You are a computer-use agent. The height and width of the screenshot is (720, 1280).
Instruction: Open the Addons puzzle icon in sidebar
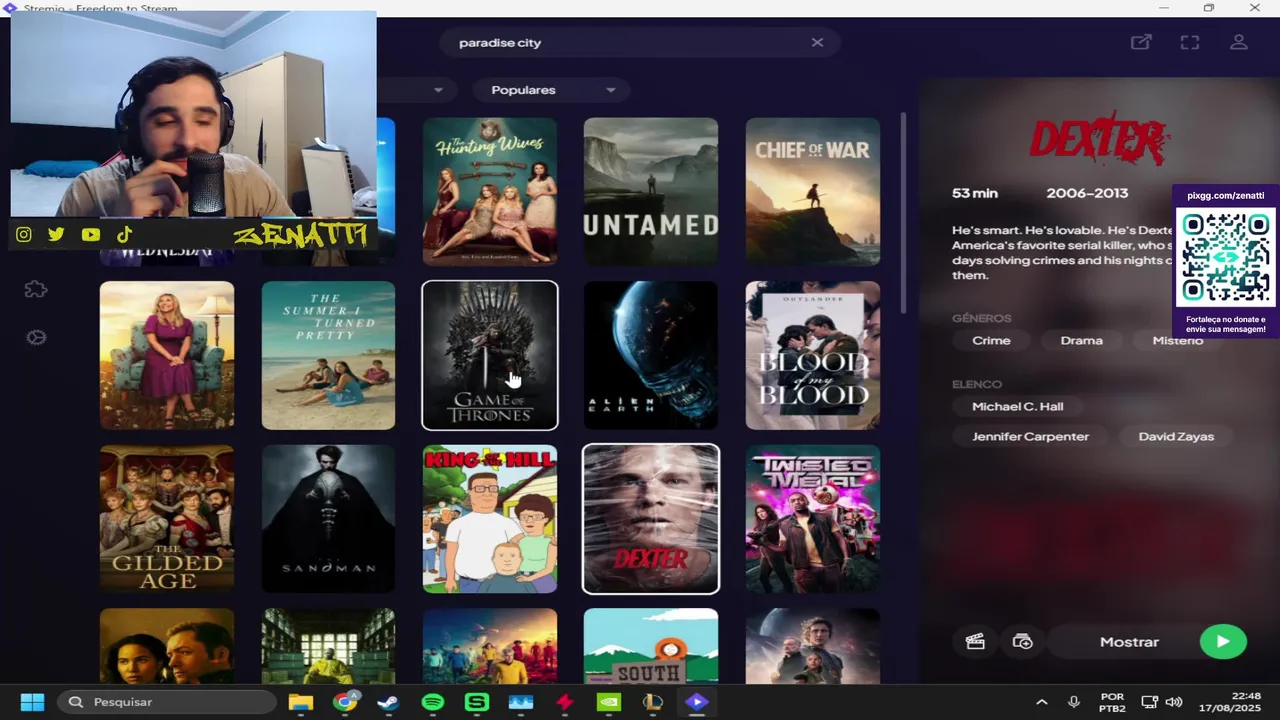pos(36,290)
